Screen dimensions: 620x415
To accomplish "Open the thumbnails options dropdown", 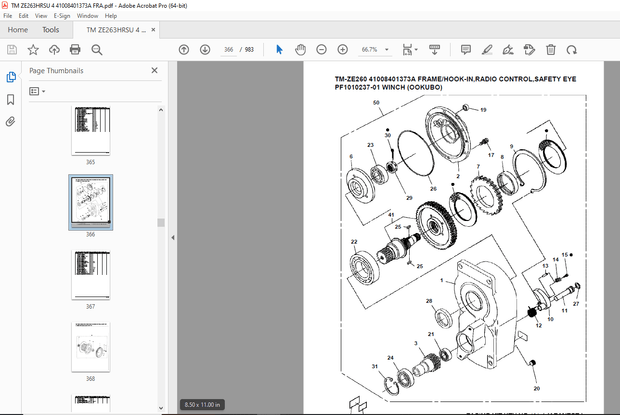I will (37, 91).
